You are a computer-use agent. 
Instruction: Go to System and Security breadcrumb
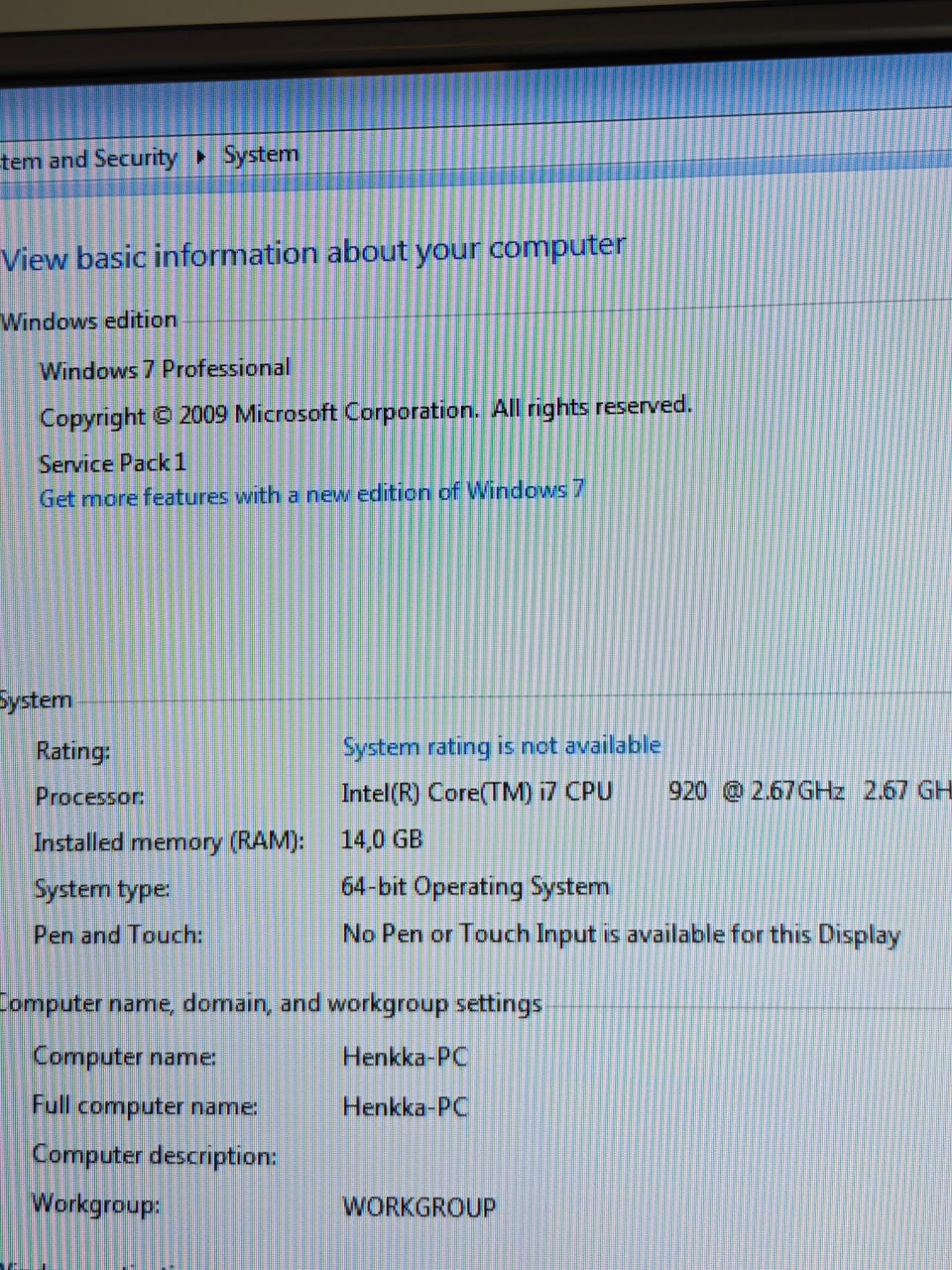point(88,159)
